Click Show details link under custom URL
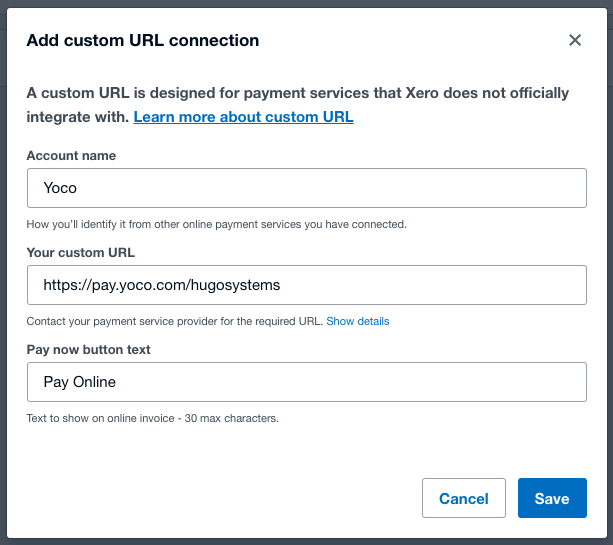Image resolution: width=613 pixels, height=545 pixels. tap(357, 321)
